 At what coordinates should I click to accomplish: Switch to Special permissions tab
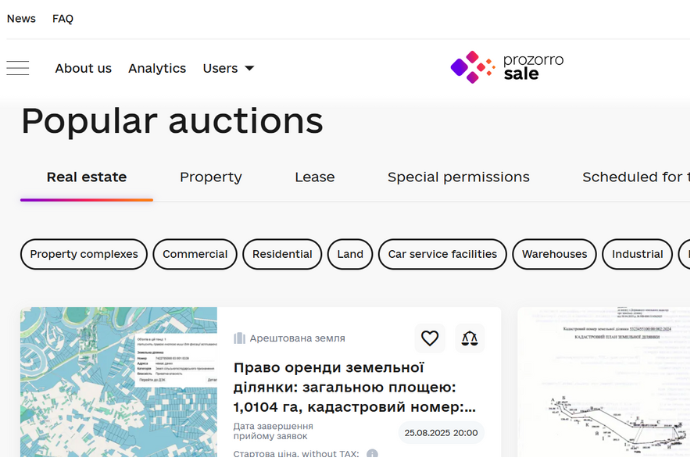point(459,177)
